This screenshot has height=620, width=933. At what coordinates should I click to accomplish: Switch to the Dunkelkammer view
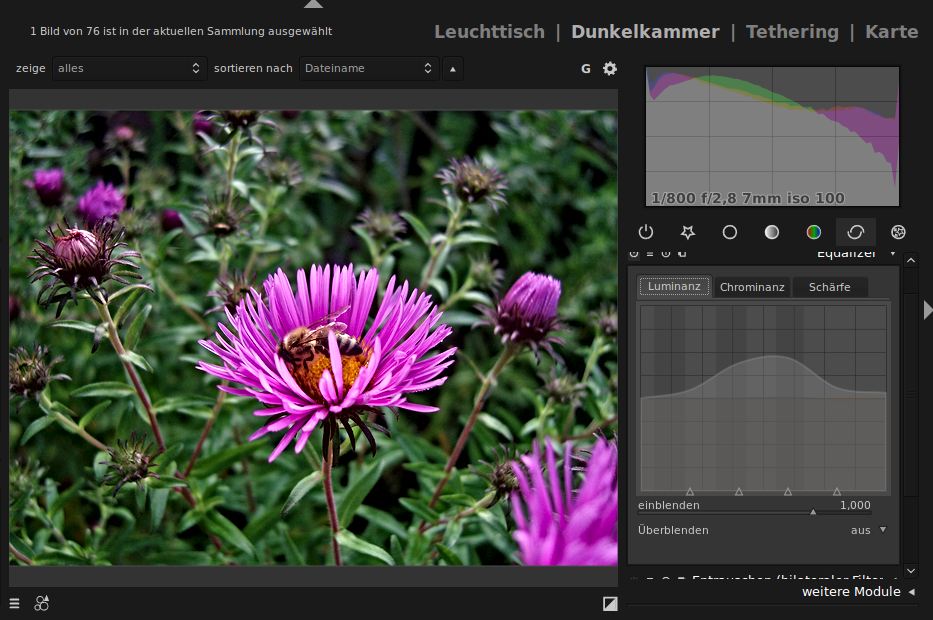(645, 32)
